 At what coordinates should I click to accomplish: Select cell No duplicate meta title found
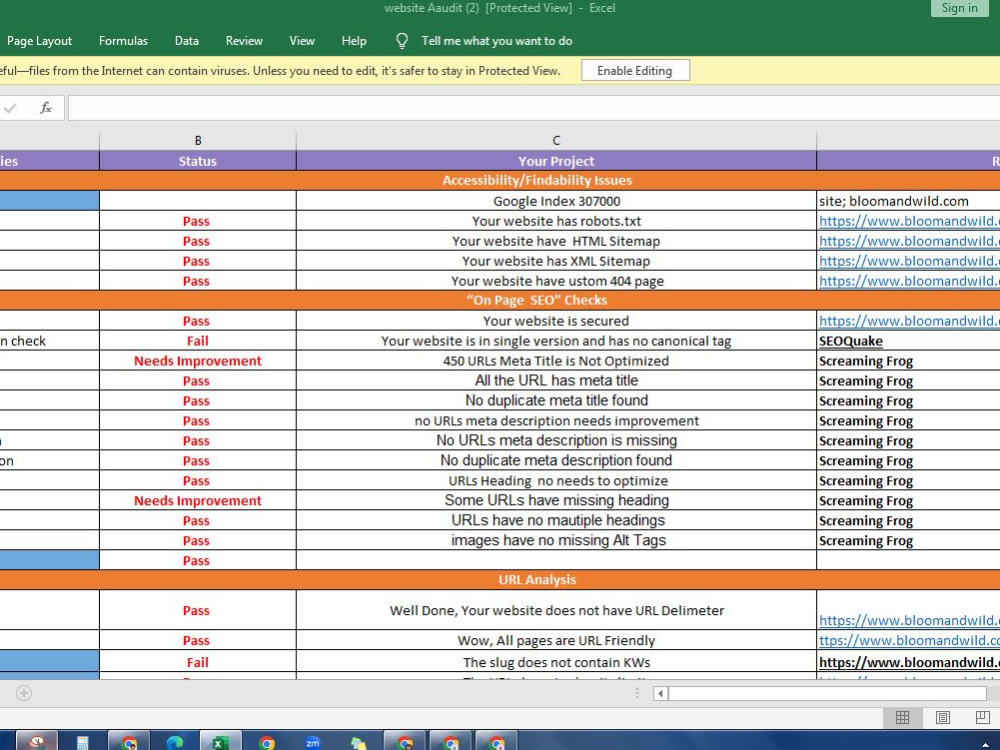click(556, 401)
